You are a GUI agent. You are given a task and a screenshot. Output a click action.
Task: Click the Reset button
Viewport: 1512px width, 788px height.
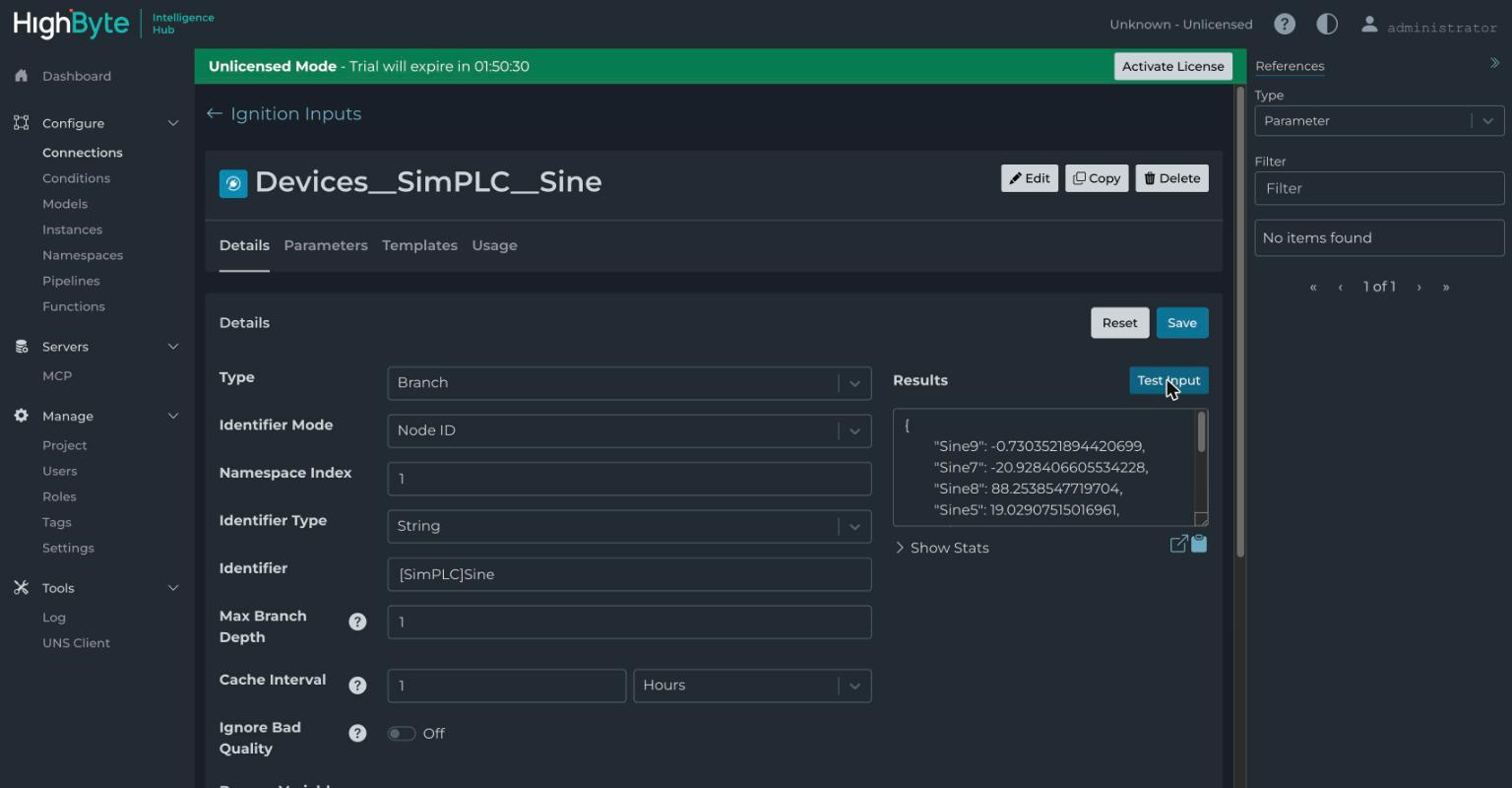[x=1119, y=323]
